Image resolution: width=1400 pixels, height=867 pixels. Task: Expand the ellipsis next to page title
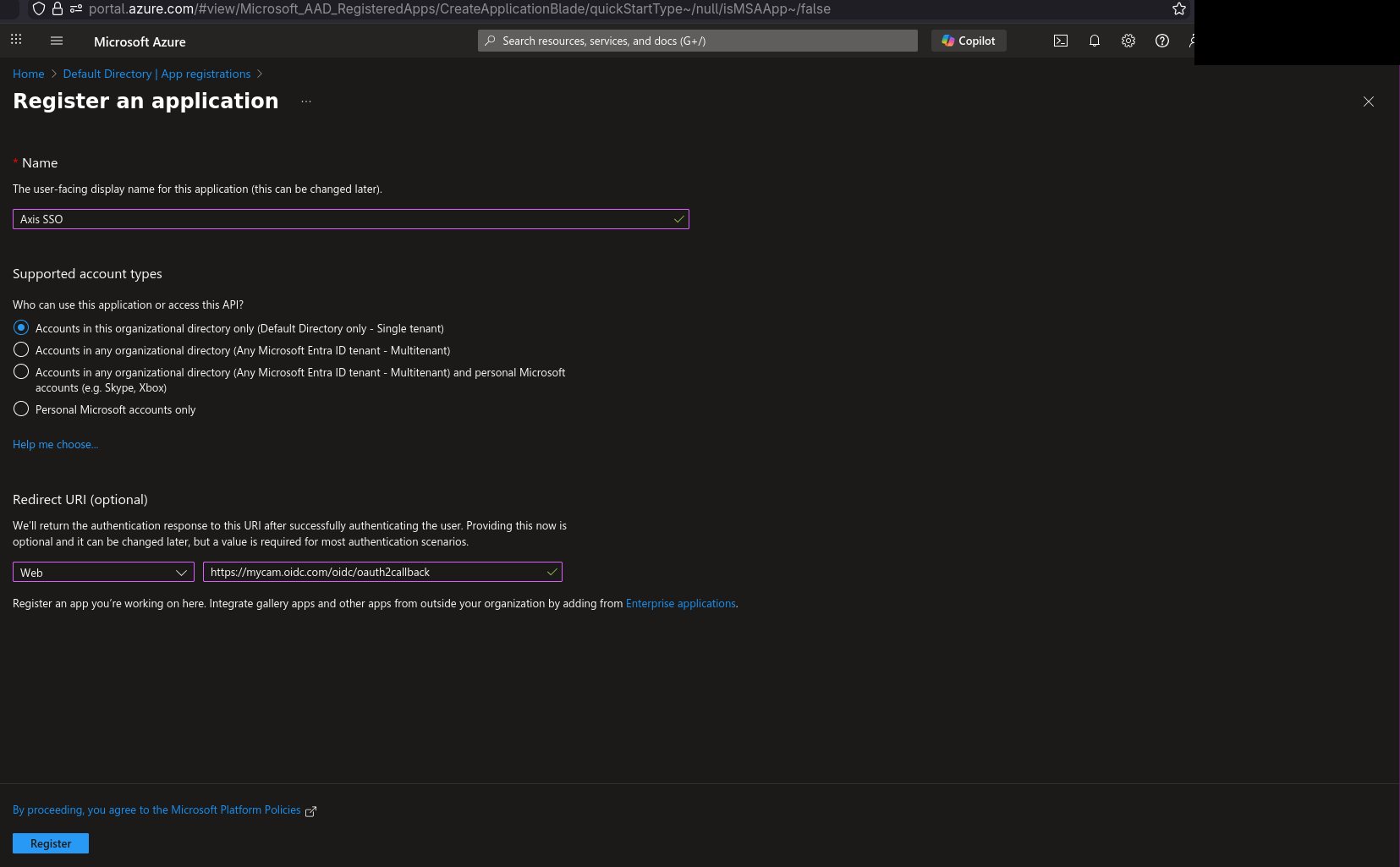[x=305, y=101]
